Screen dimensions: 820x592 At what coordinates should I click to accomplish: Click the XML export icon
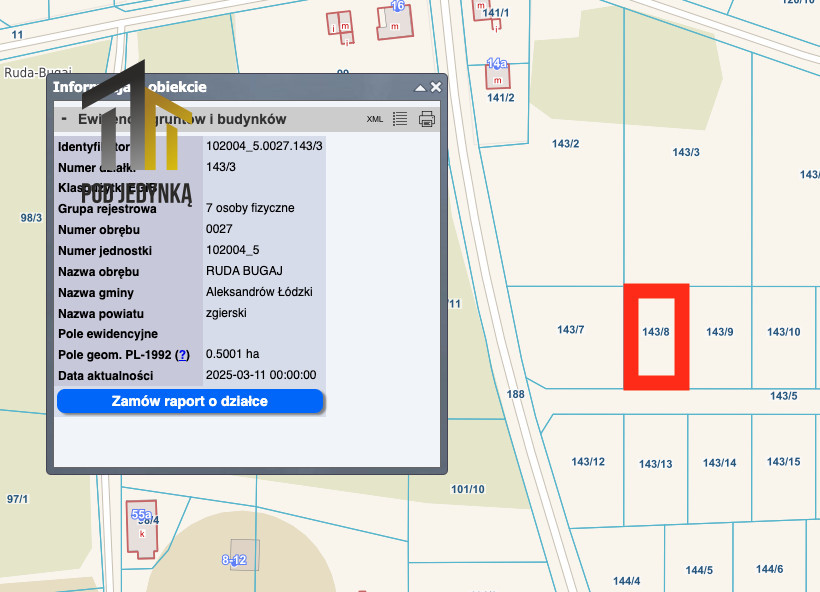point(374,119)
